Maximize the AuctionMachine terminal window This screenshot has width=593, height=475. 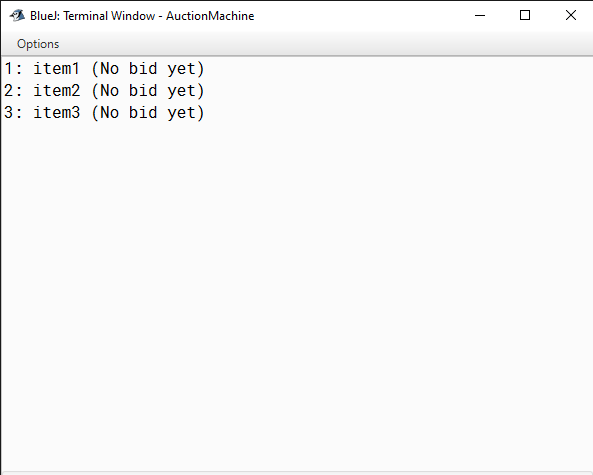coord(525,16)
